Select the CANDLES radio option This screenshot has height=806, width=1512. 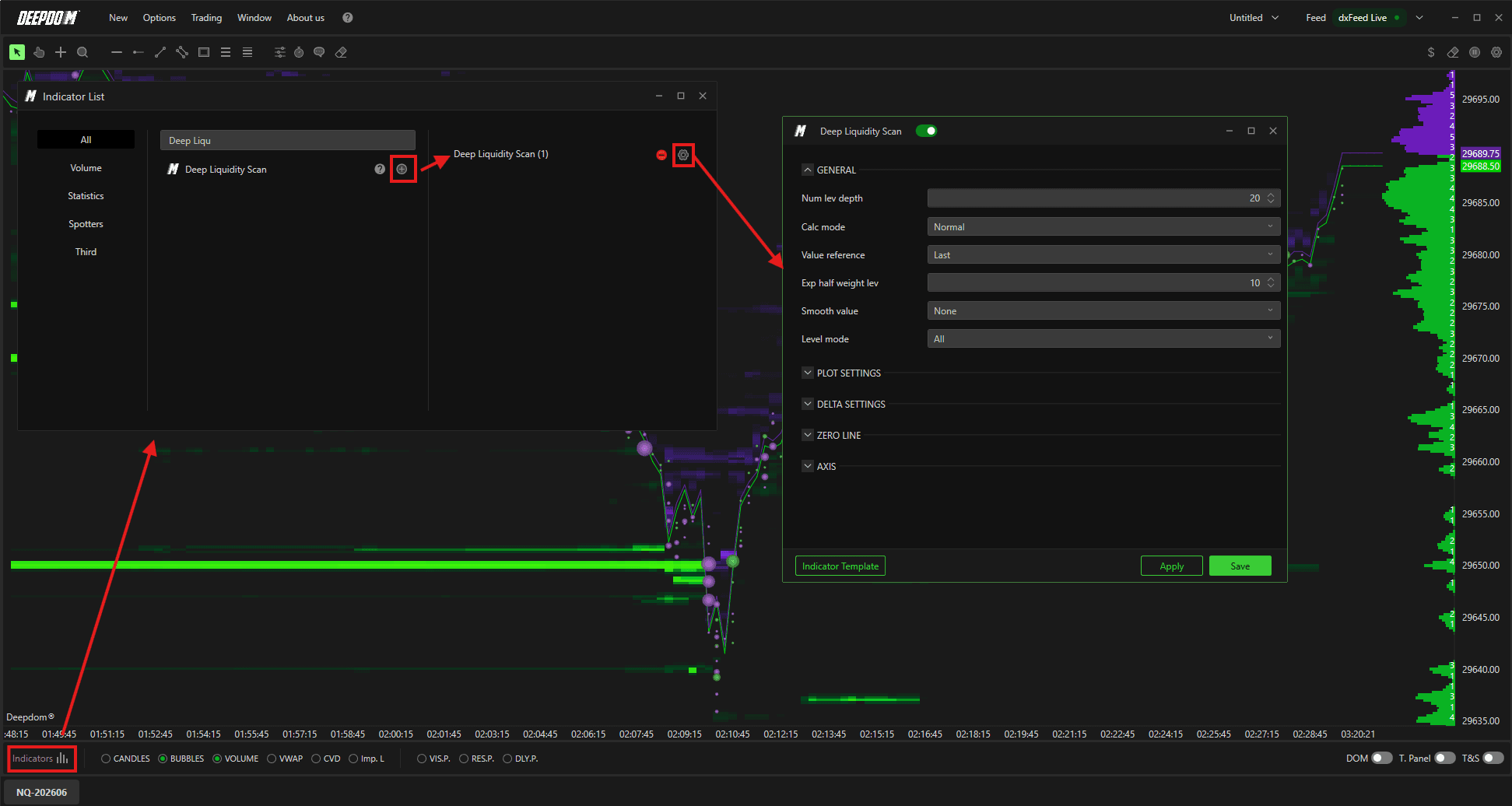[125, 759]
